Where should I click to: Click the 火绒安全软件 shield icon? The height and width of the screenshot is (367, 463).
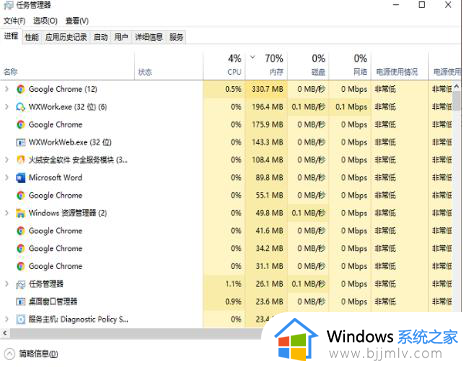pos(21,160)
